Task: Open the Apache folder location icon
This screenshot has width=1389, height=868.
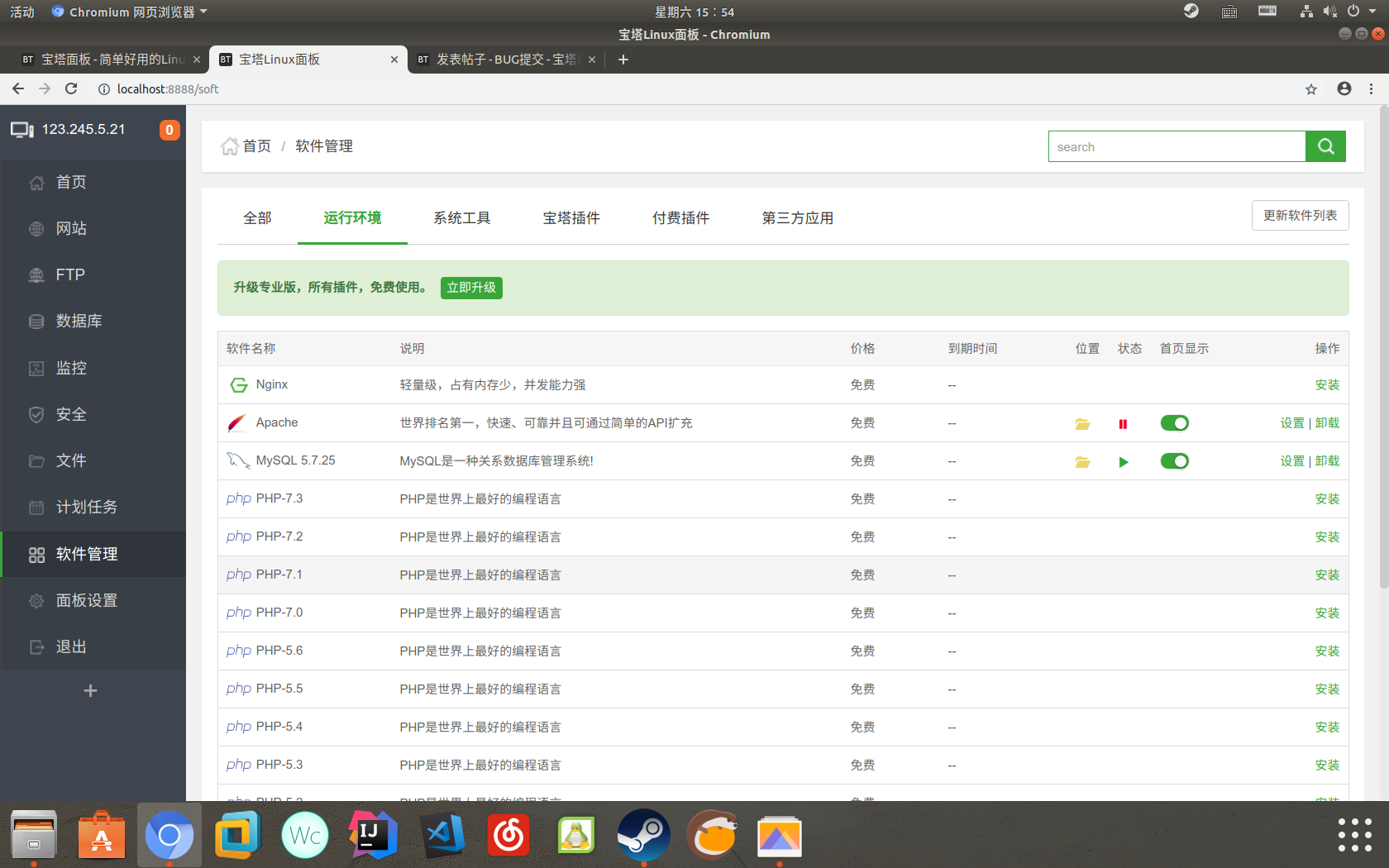Action: (1082, 423)
